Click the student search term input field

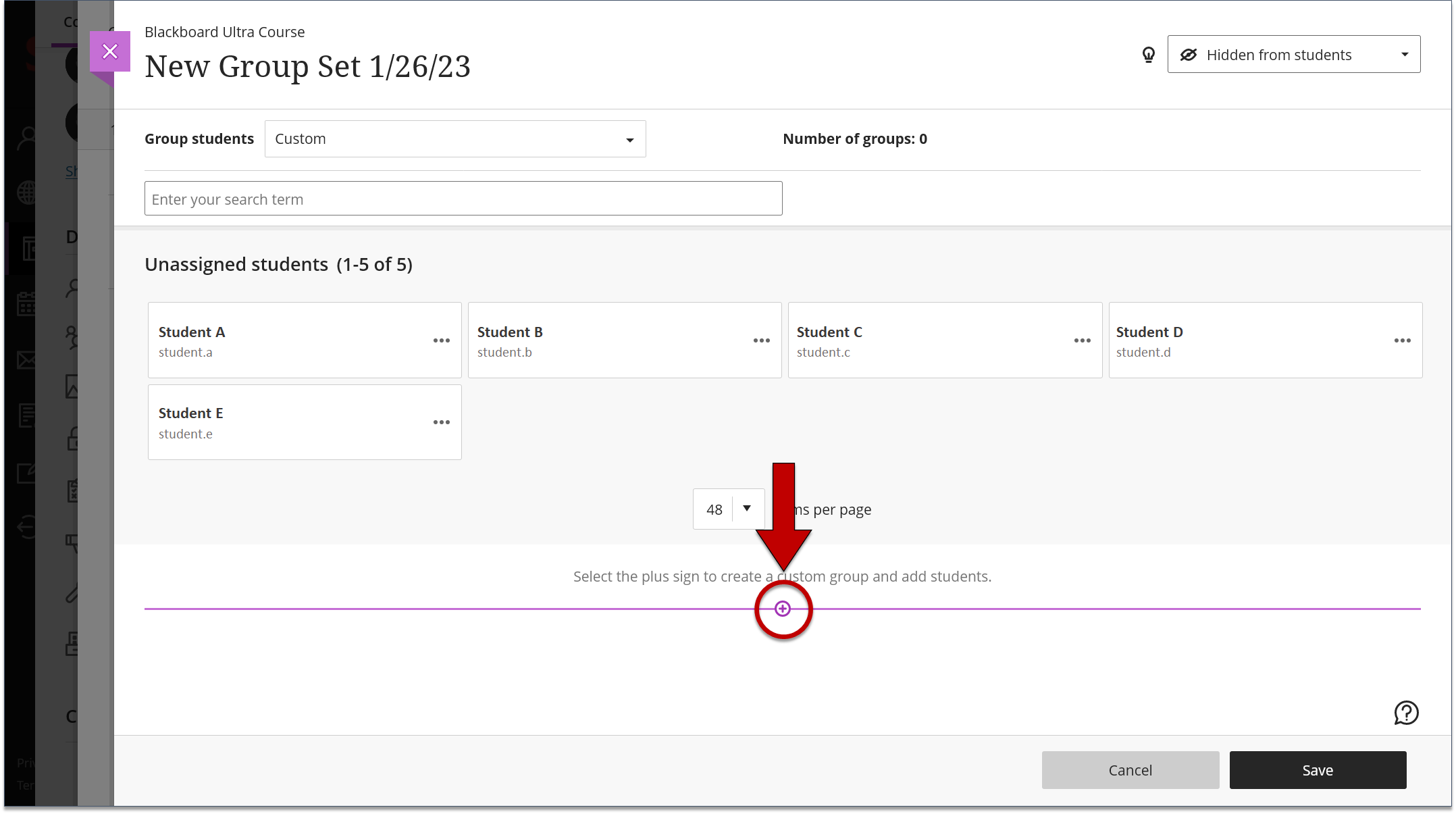(463, 198)
